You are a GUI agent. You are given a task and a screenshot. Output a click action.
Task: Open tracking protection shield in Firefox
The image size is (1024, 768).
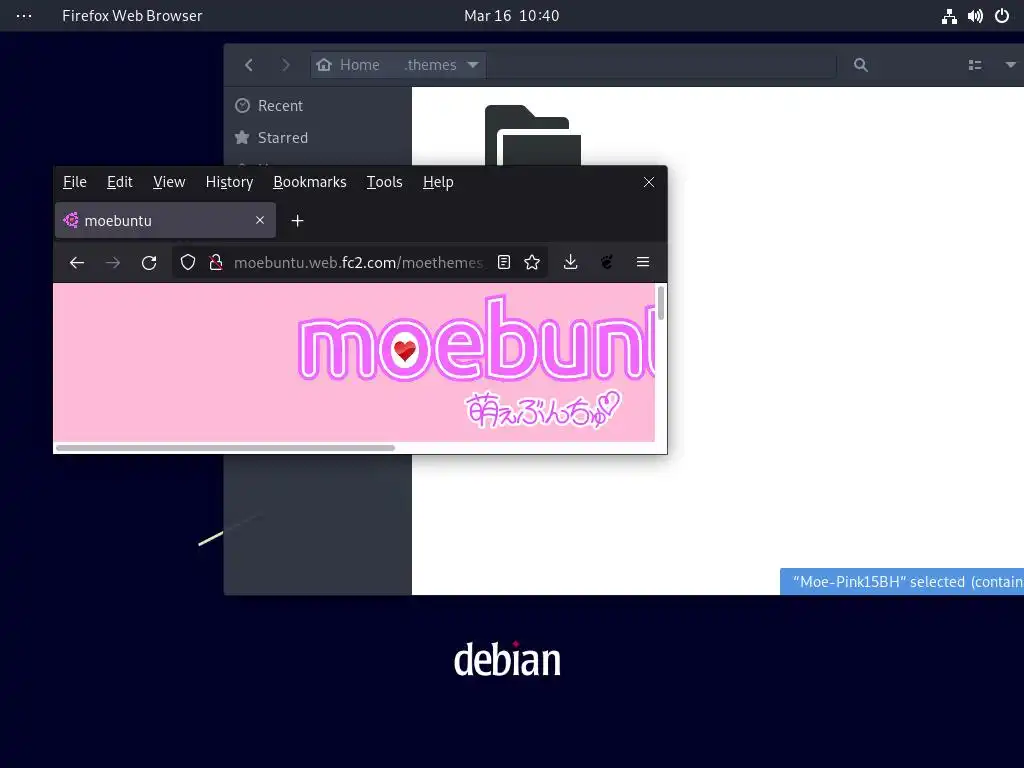[x=188, y=263]
